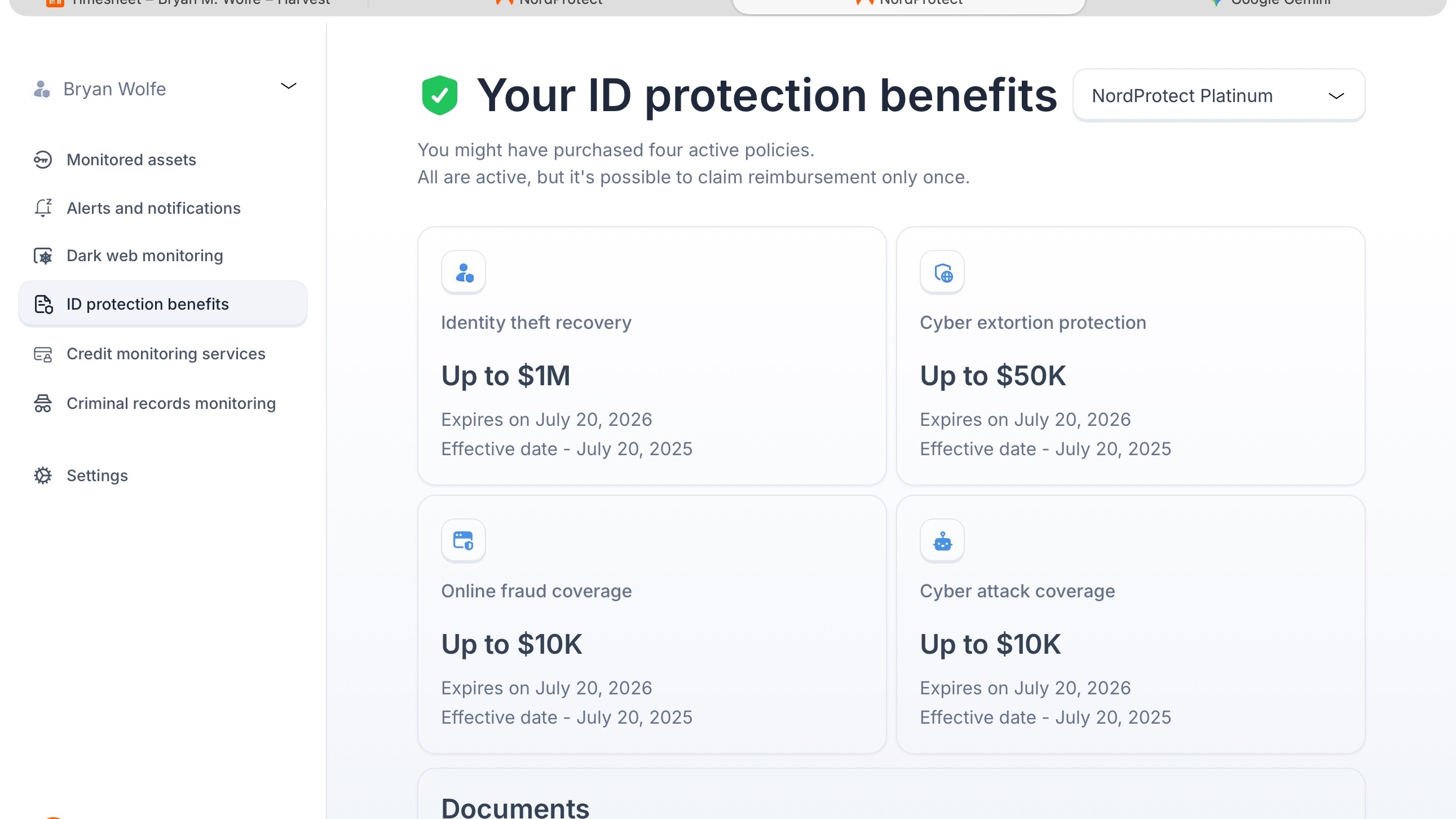The width and height of the screenshot is (1456, 819).
Task: Click the Monitored assets key icon
Action: coord(43,160)
